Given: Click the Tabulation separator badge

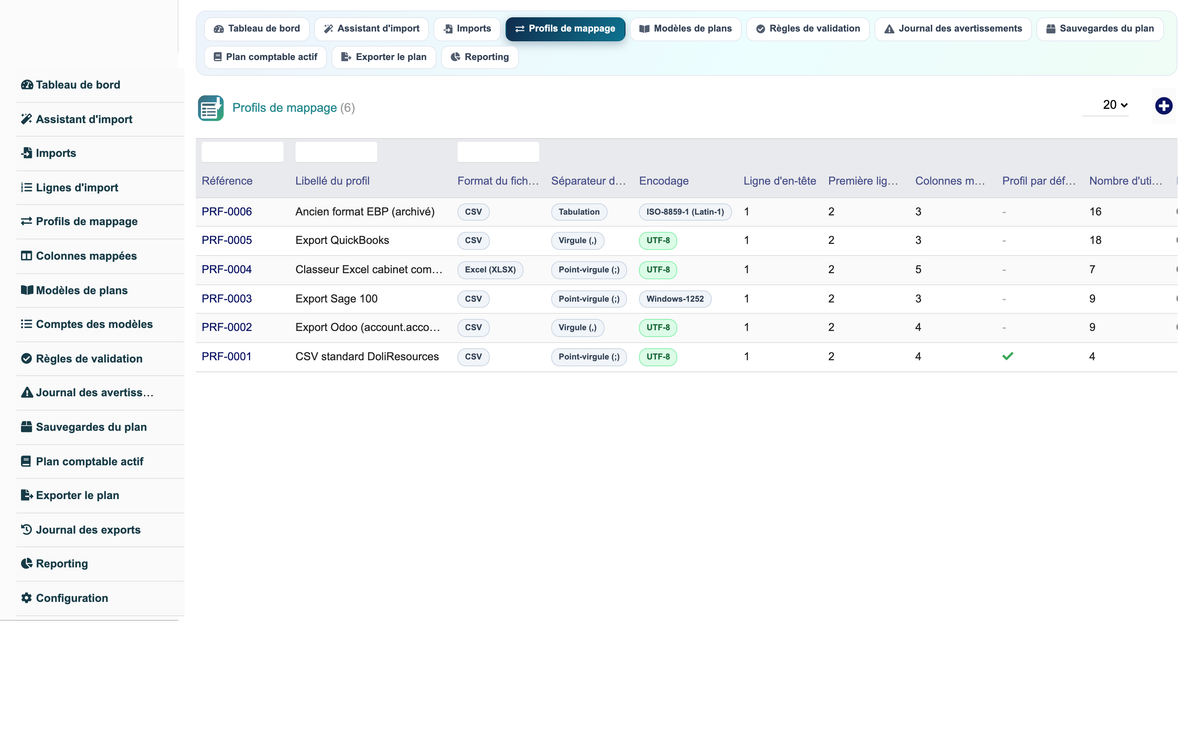Looking at the screenshot, I should tap(579, 212).
